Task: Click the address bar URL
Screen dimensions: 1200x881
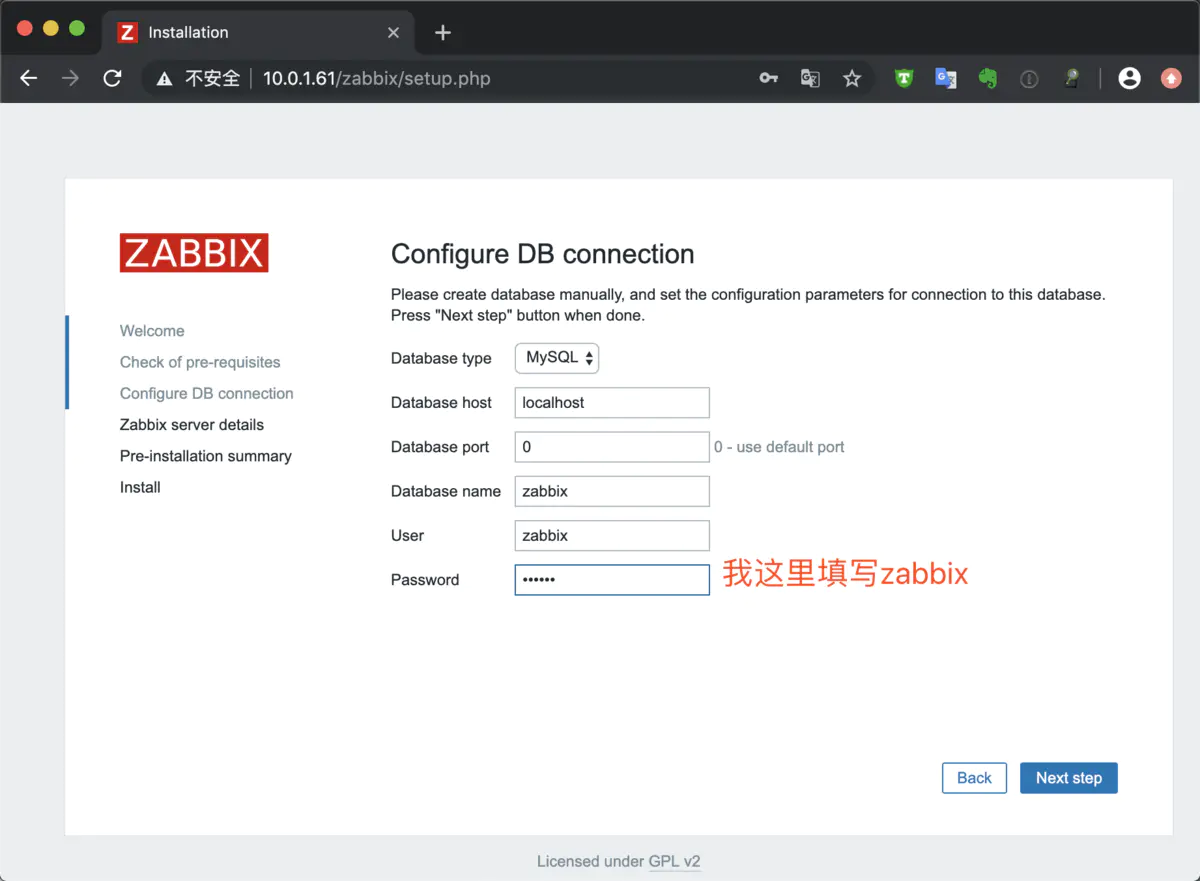Action: click(376, 78)
